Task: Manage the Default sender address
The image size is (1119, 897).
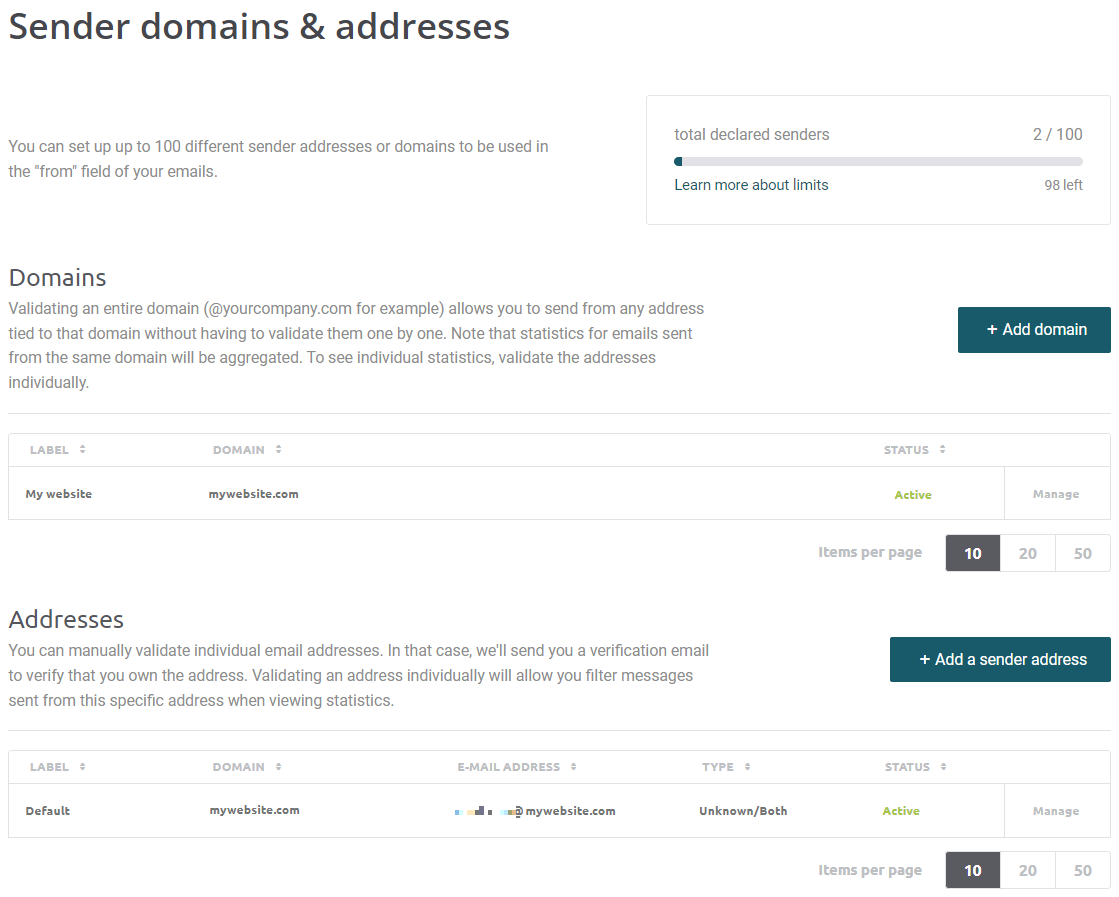Action: pyautogui.click(x=1056, y=810)
